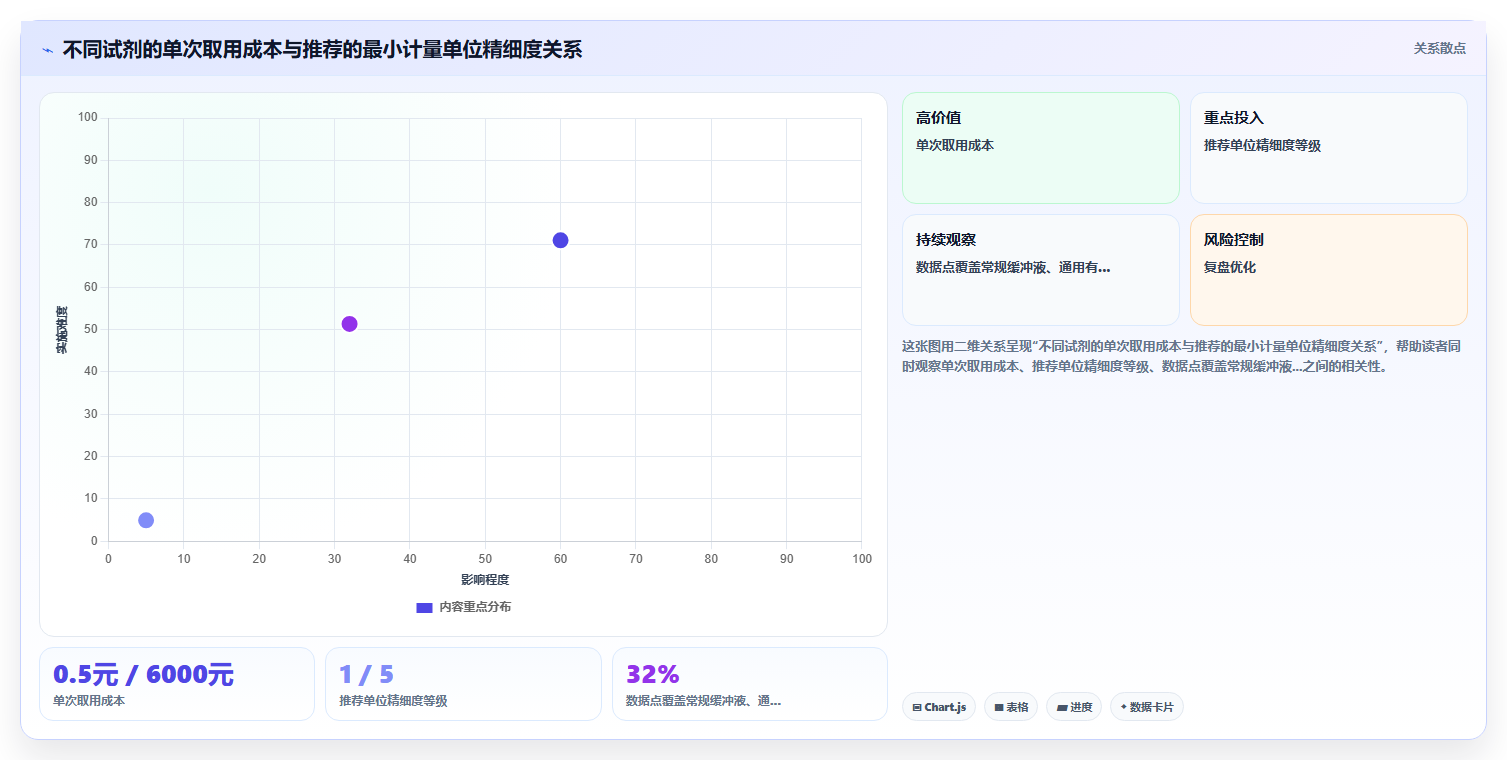Click the 进度 tag chip
Image resolution: width=1507 pixels, height=760 pixels.
[1074, 707]
